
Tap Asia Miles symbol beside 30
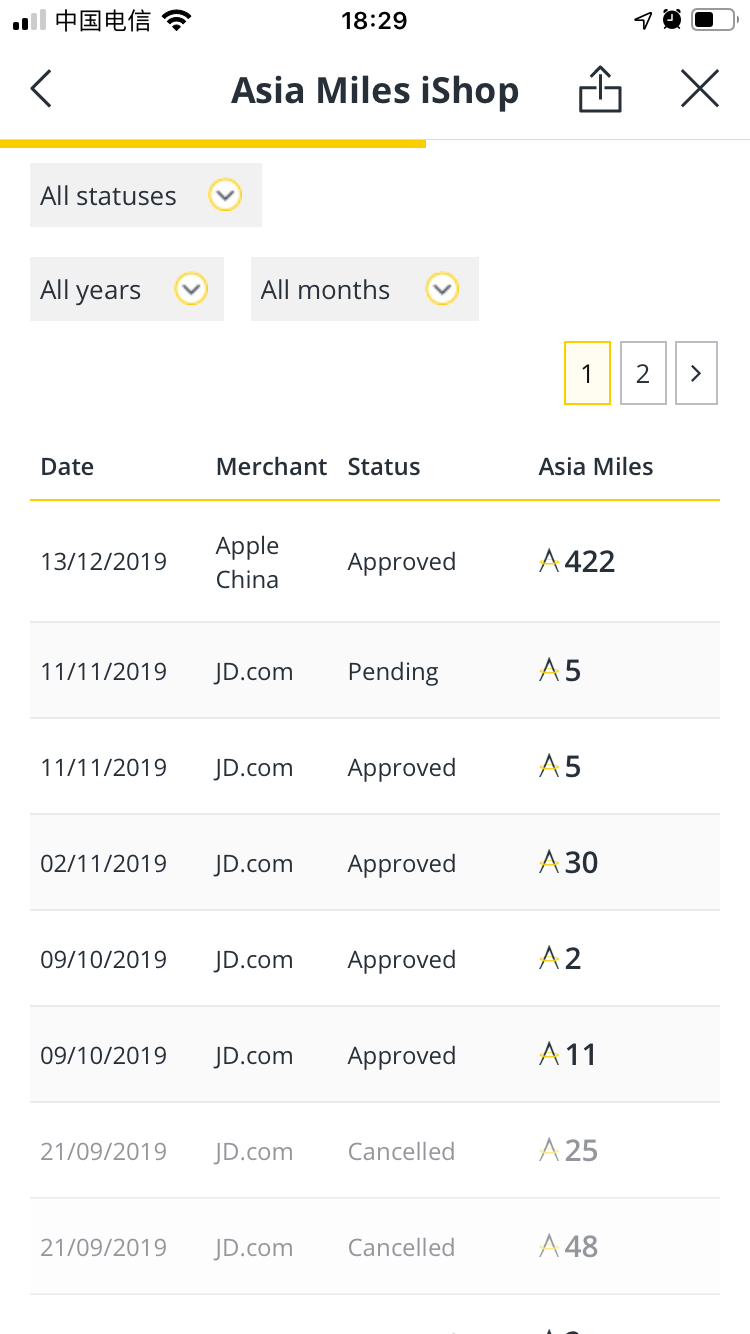(549, 863)
